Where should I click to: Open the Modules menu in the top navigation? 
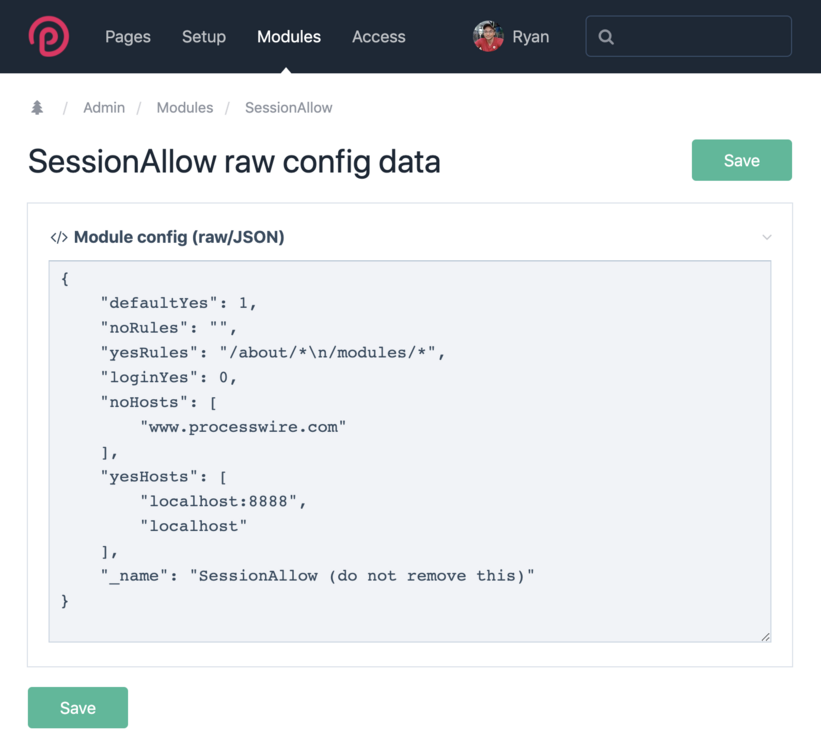[x=289, y=37]
